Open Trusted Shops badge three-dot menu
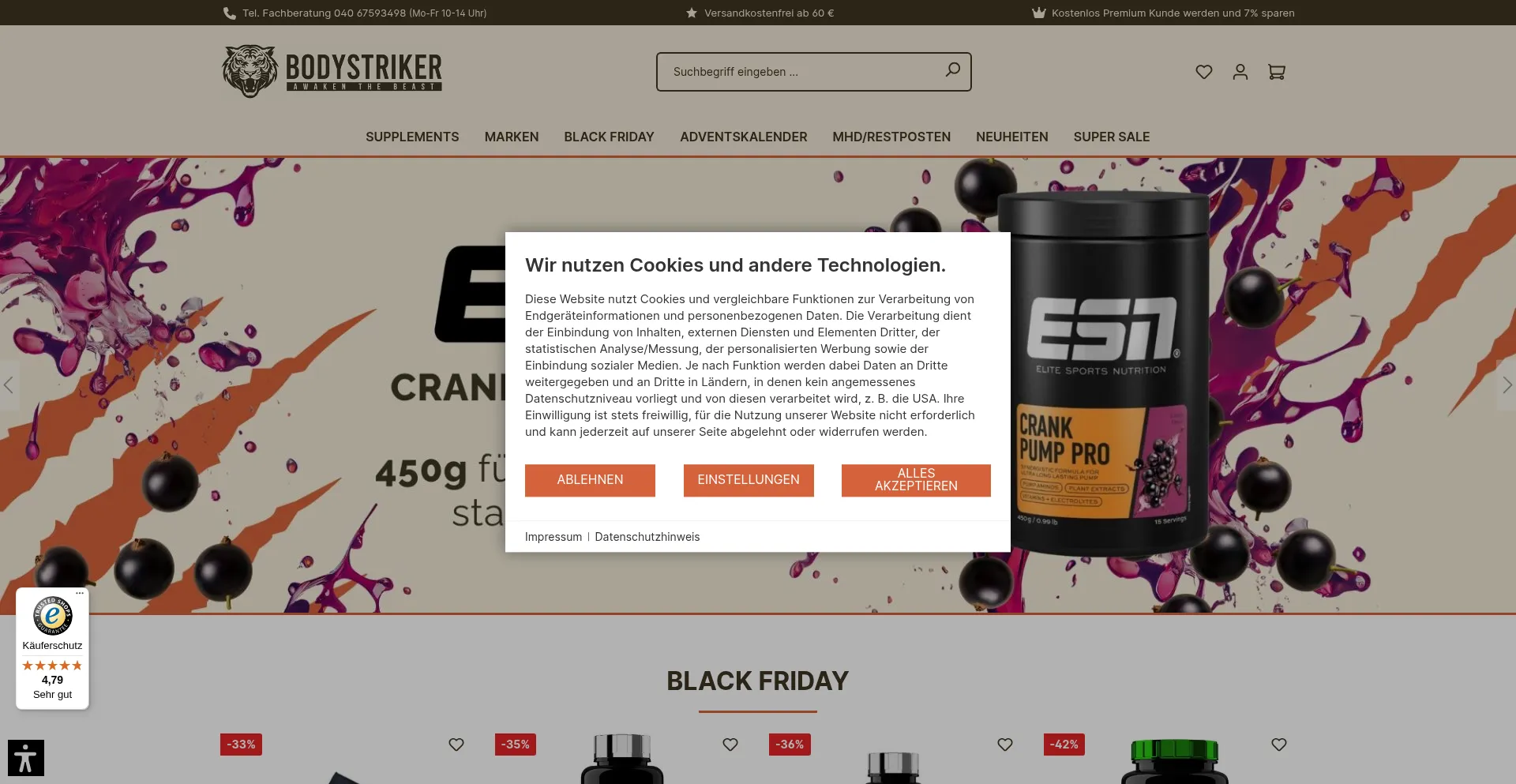The height and width of the screenshot is (784, 1516). [x=80, y=593]
